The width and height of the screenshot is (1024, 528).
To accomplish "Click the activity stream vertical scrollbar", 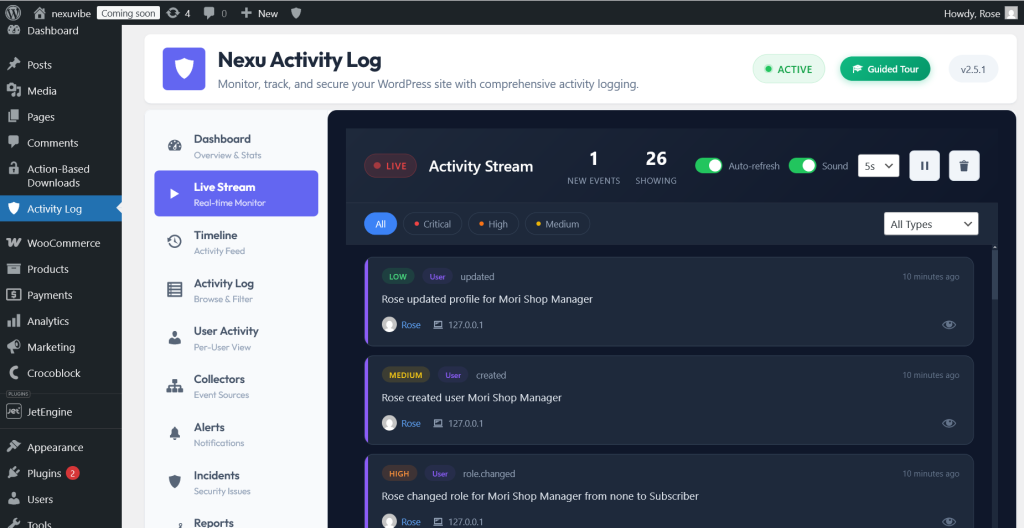I will [995, 274].
